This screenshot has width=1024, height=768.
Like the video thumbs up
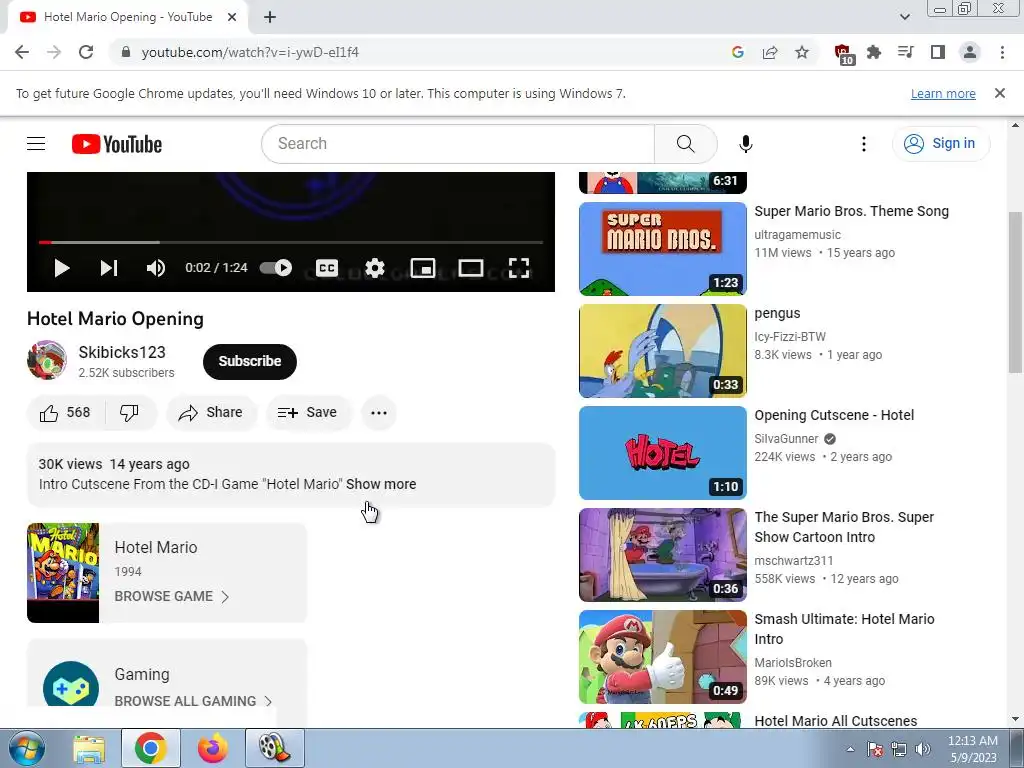coord(65,413)
